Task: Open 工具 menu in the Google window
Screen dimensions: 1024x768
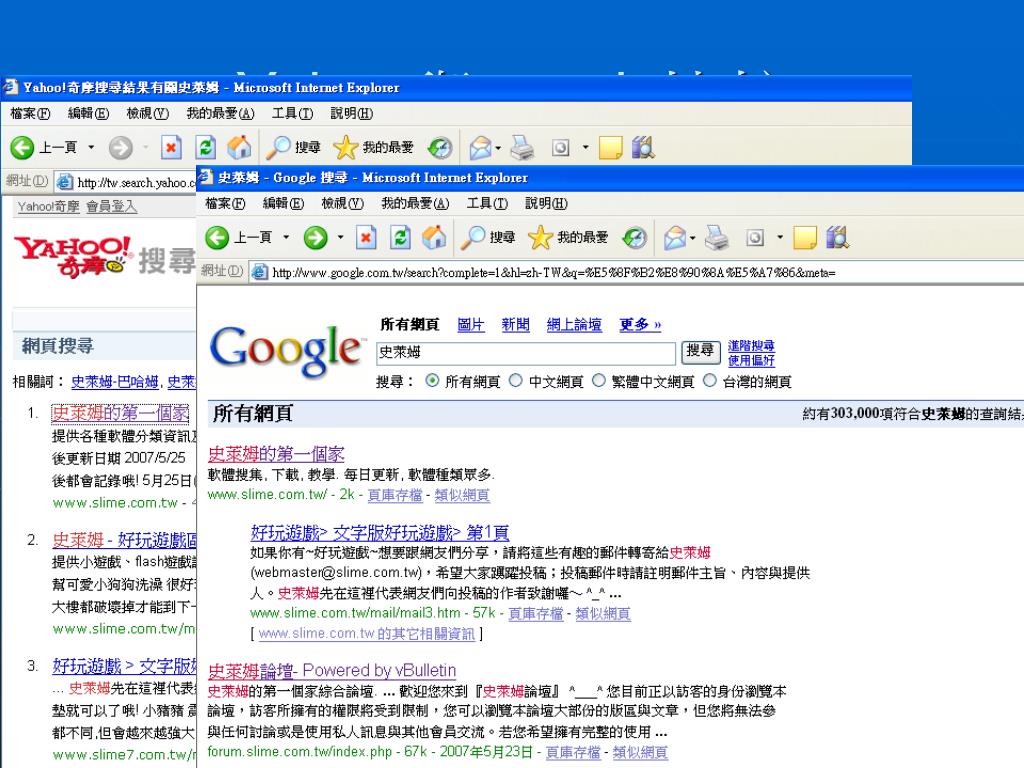Action: pos(487,204)
